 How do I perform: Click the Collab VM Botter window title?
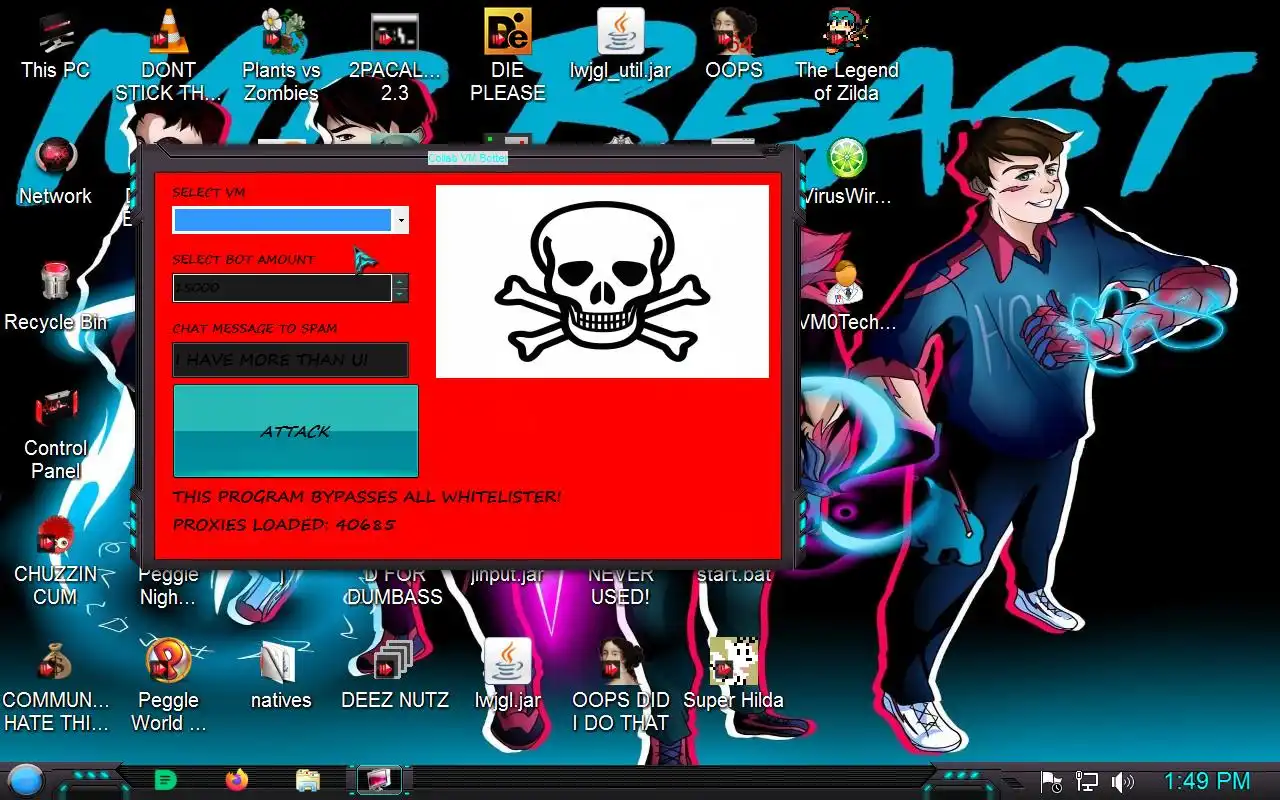[468, 158]
